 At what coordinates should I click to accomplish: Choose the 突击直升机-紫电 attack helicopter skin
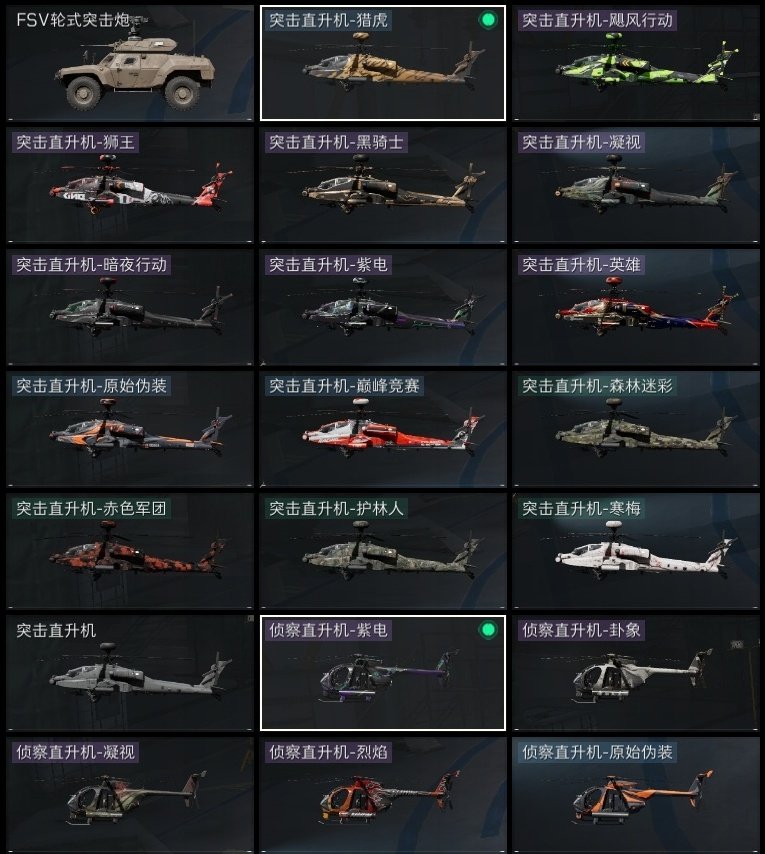coord(383,307)
